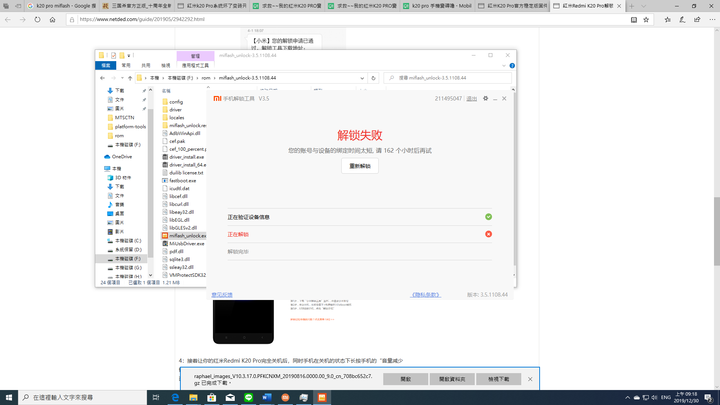Select cef.pak in file list
Viewport: 720px width, 405px height.
point(174,141)
